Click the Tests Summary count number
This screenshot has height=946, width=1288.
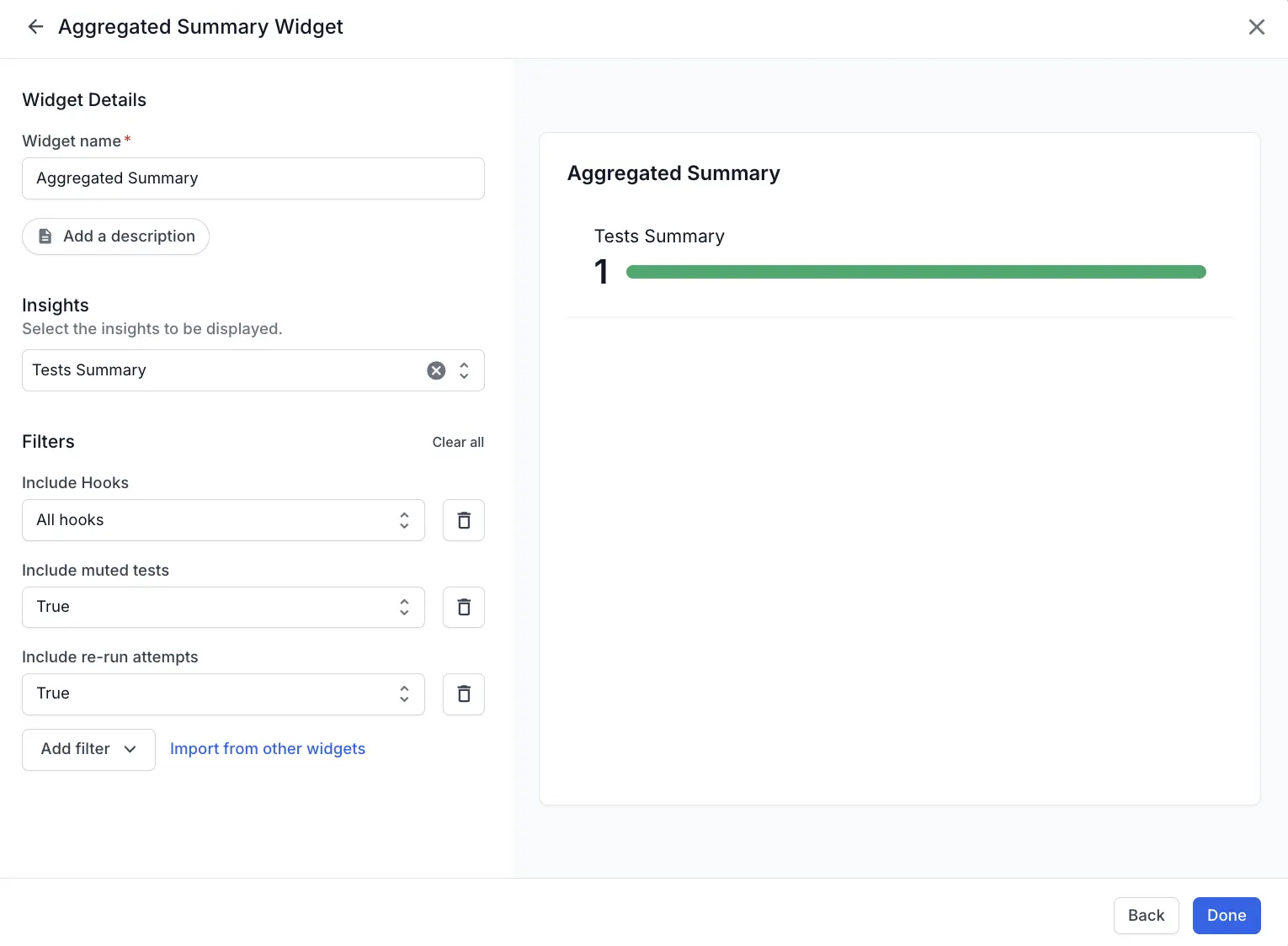(x=601, y=272)
